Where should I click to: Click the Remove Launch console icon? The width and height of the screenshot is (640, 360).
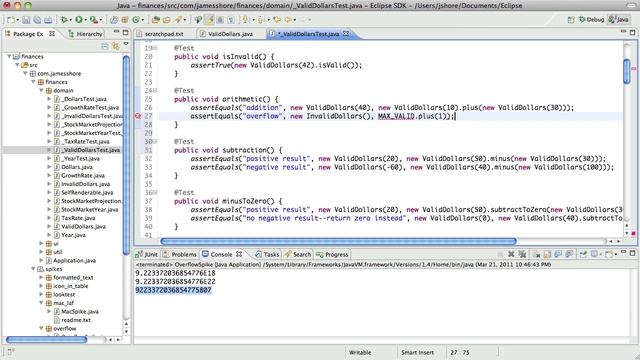[x=511, y=254]
